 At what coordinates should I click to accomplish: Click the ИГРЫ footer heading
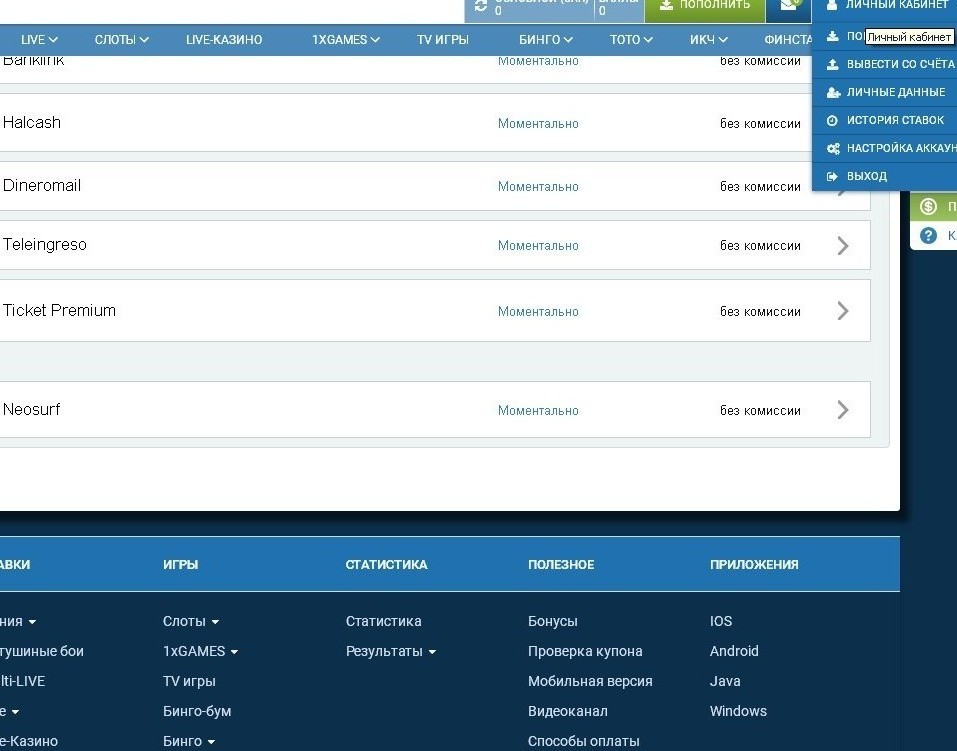[181, 564]
